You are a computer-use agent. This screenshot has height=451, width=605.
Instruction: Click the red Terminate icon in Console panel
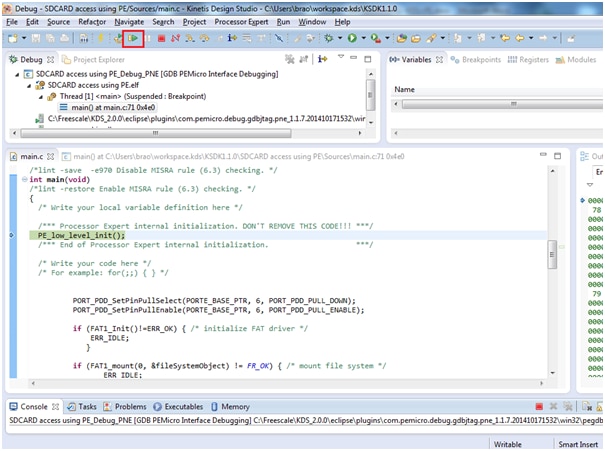click(539, 407)
